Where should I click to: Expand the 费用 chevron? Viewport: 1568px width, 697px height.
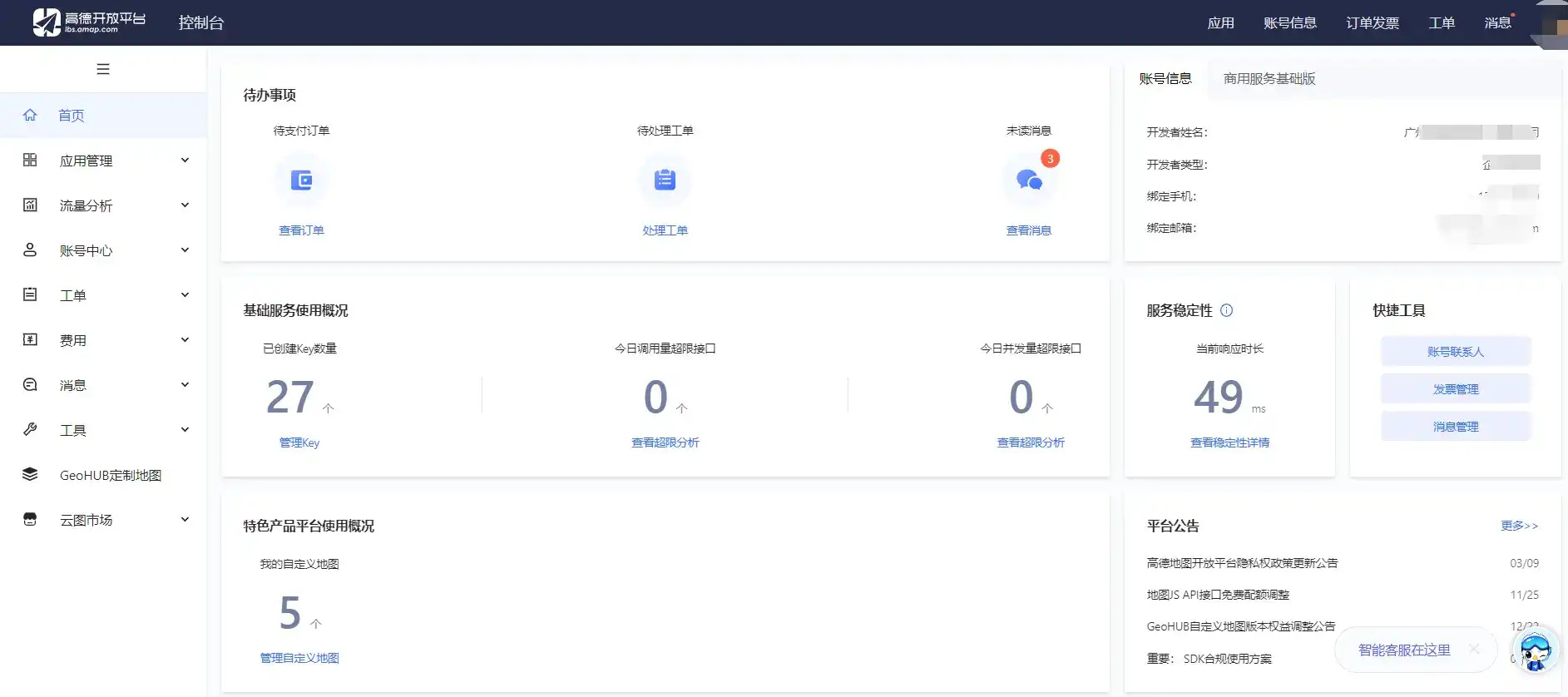pos(185,339)
